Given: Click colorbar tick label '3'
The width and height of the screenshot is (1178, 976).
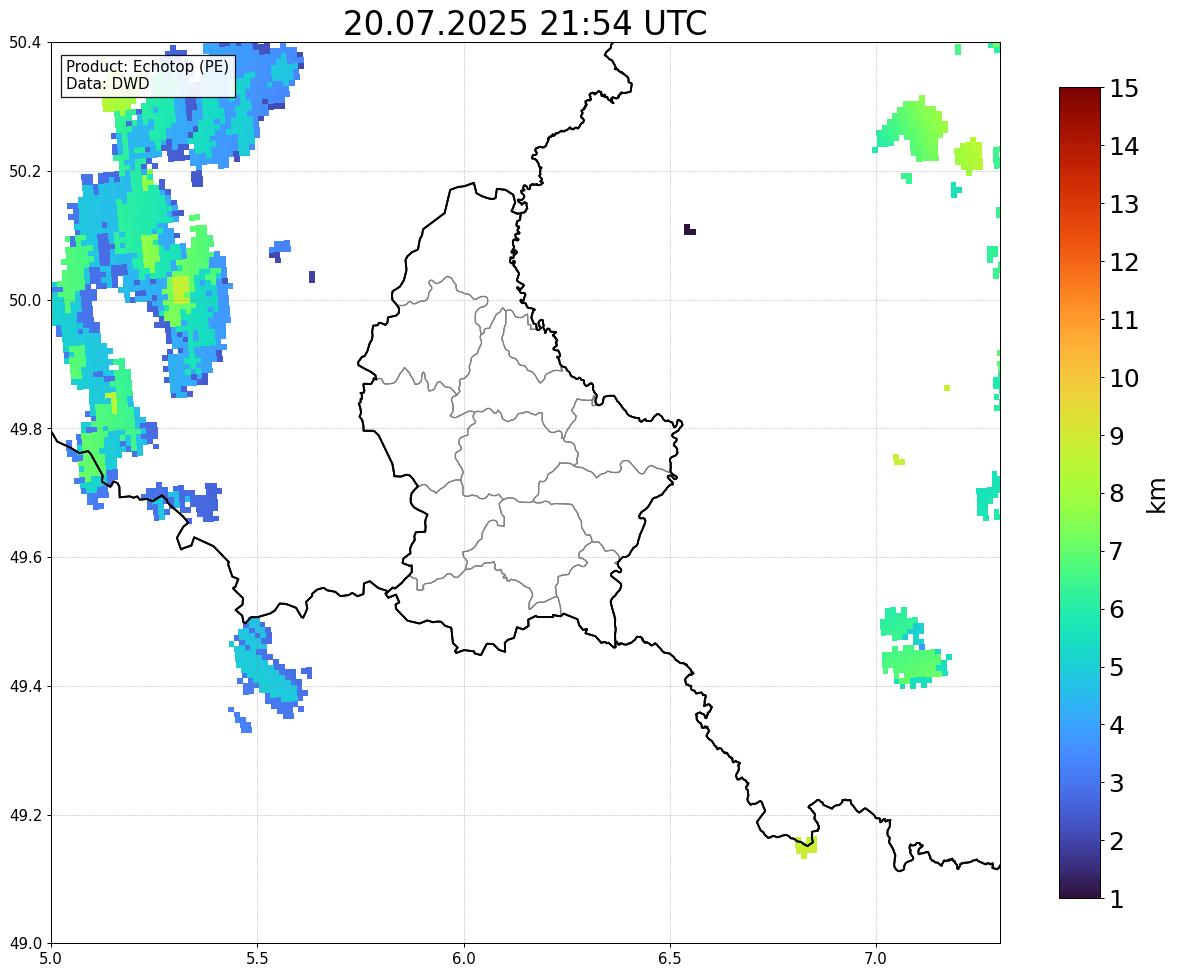Looking at the screenshot, I should point(1117,783).
